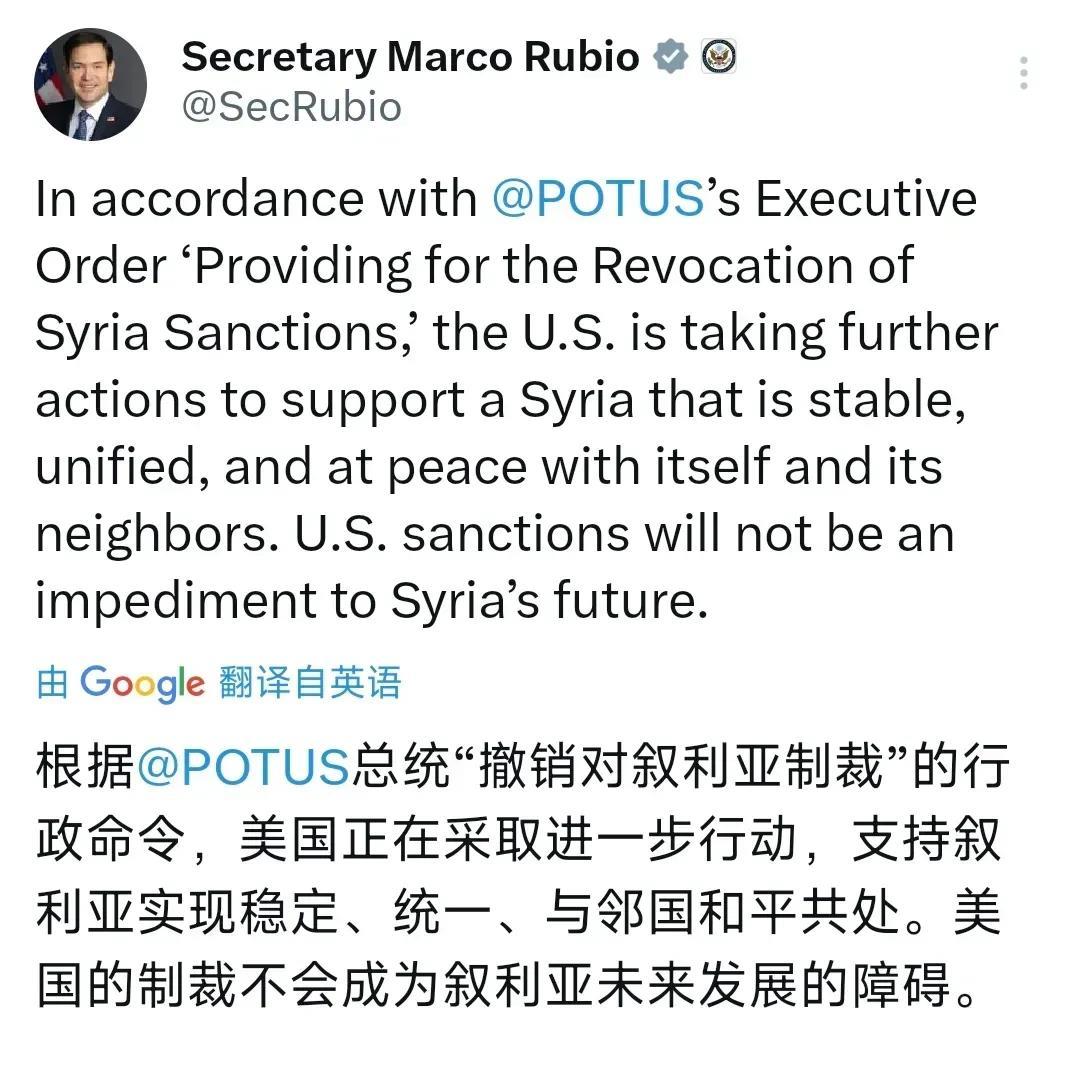Follow the @POTUS mention in English text
The image size is (1080, 1075).
[598, 199]
